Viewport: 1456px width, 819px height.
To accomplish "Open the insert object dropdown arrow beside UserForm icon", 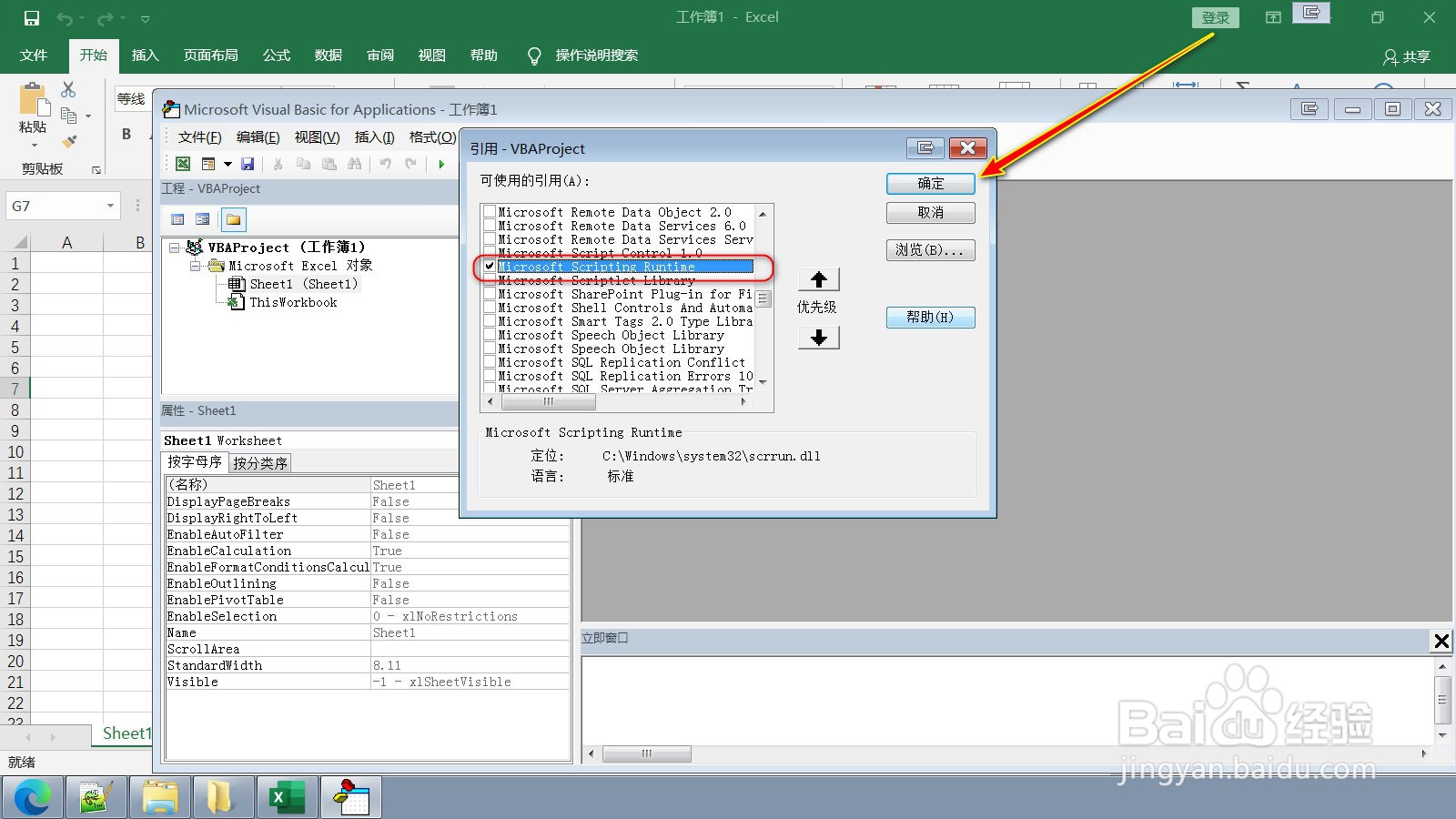I will pos(227,164).
